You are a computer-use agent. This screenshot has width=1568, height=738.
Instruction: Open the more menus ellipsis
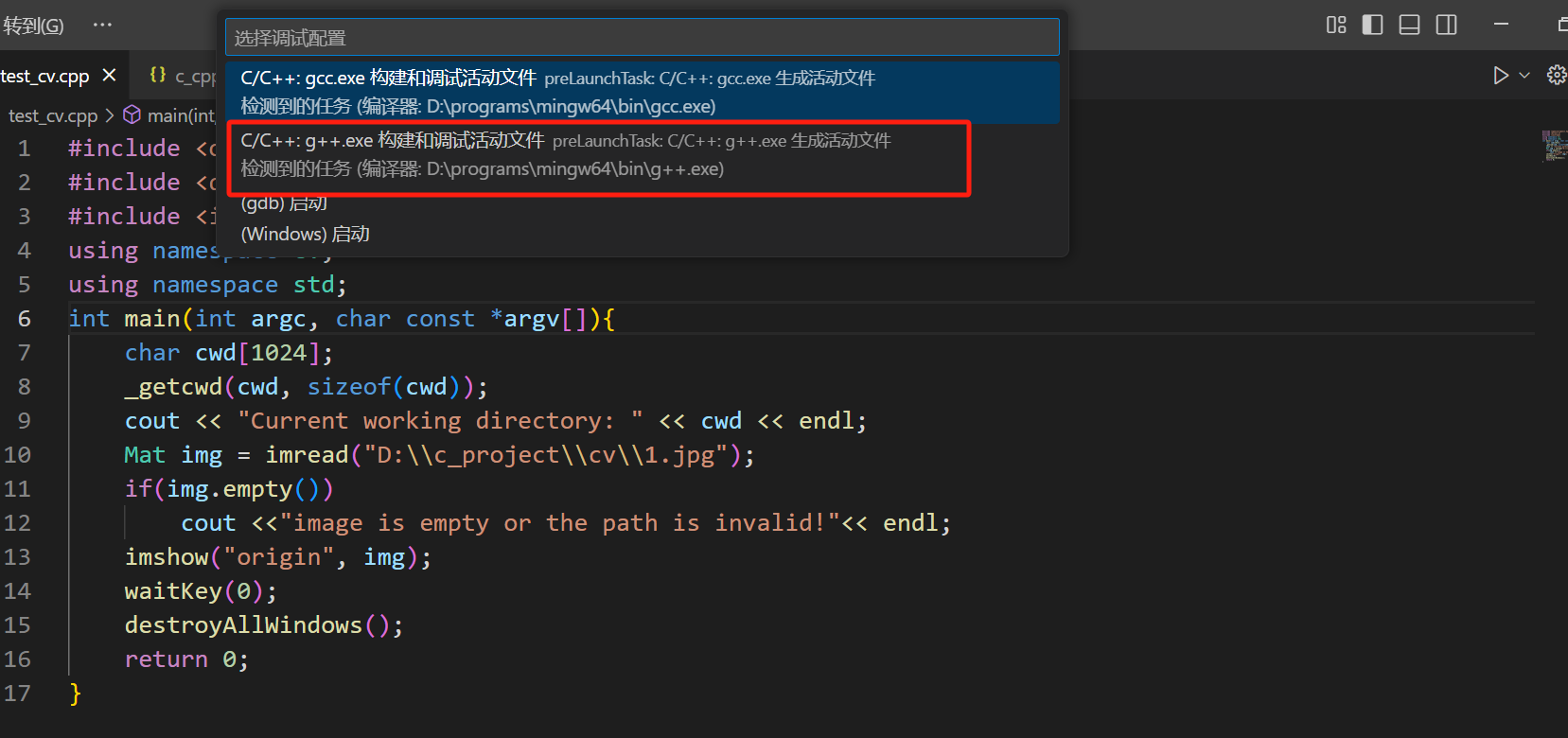tap(102, 25)
